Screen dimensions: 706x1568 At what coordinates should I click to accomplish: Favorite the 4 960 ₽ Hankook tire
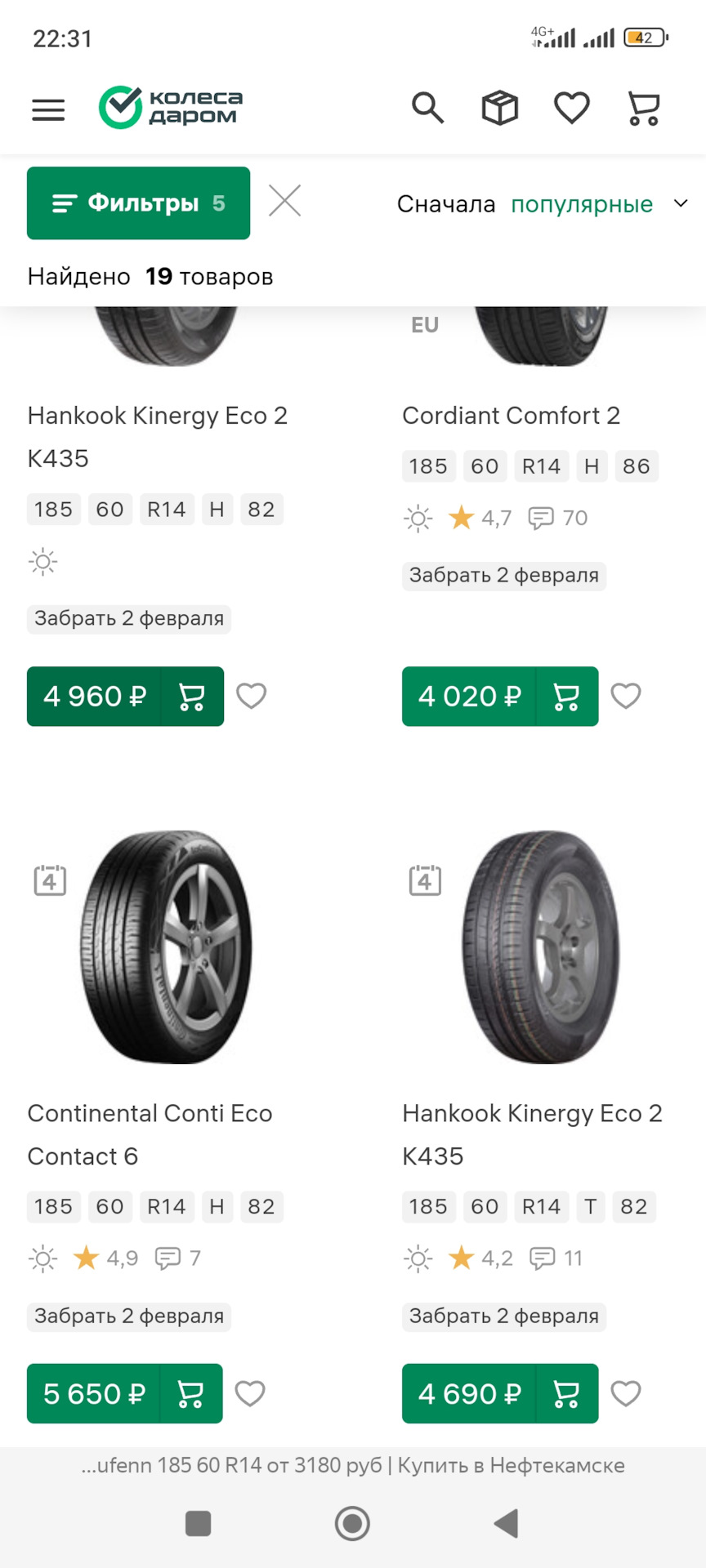tap(251, 696)
